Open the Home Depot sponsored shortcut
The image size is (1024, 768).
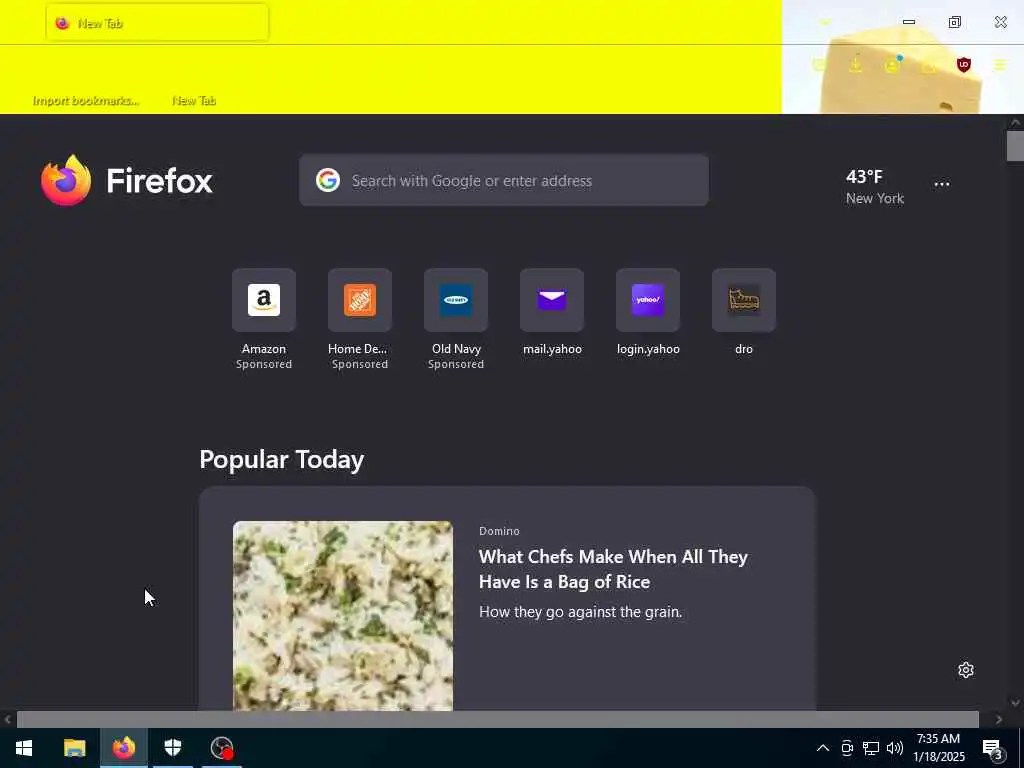[360, 319]
